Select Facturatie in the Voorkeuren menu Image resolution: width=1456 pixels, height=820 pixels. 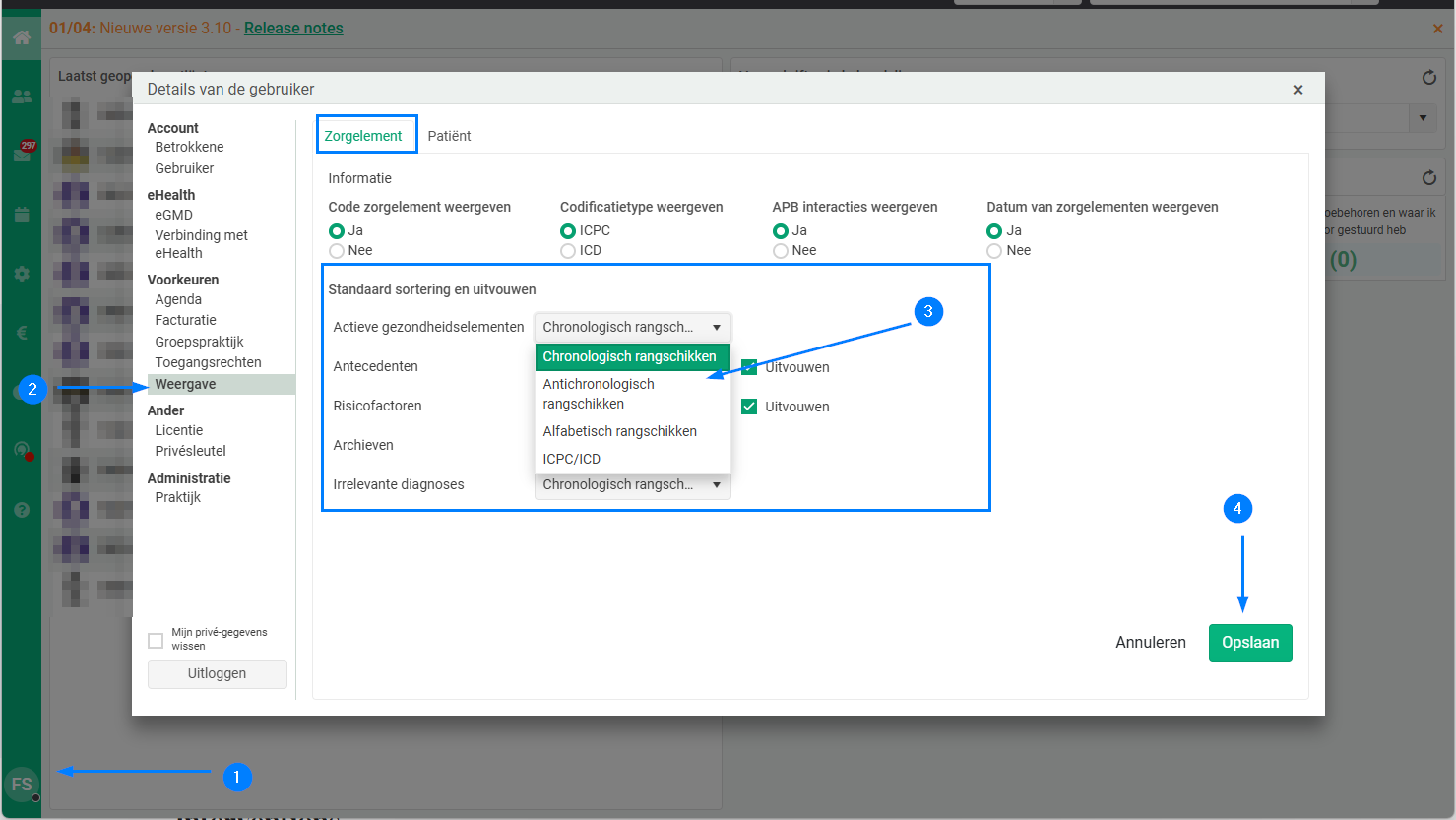pos(185,320)
